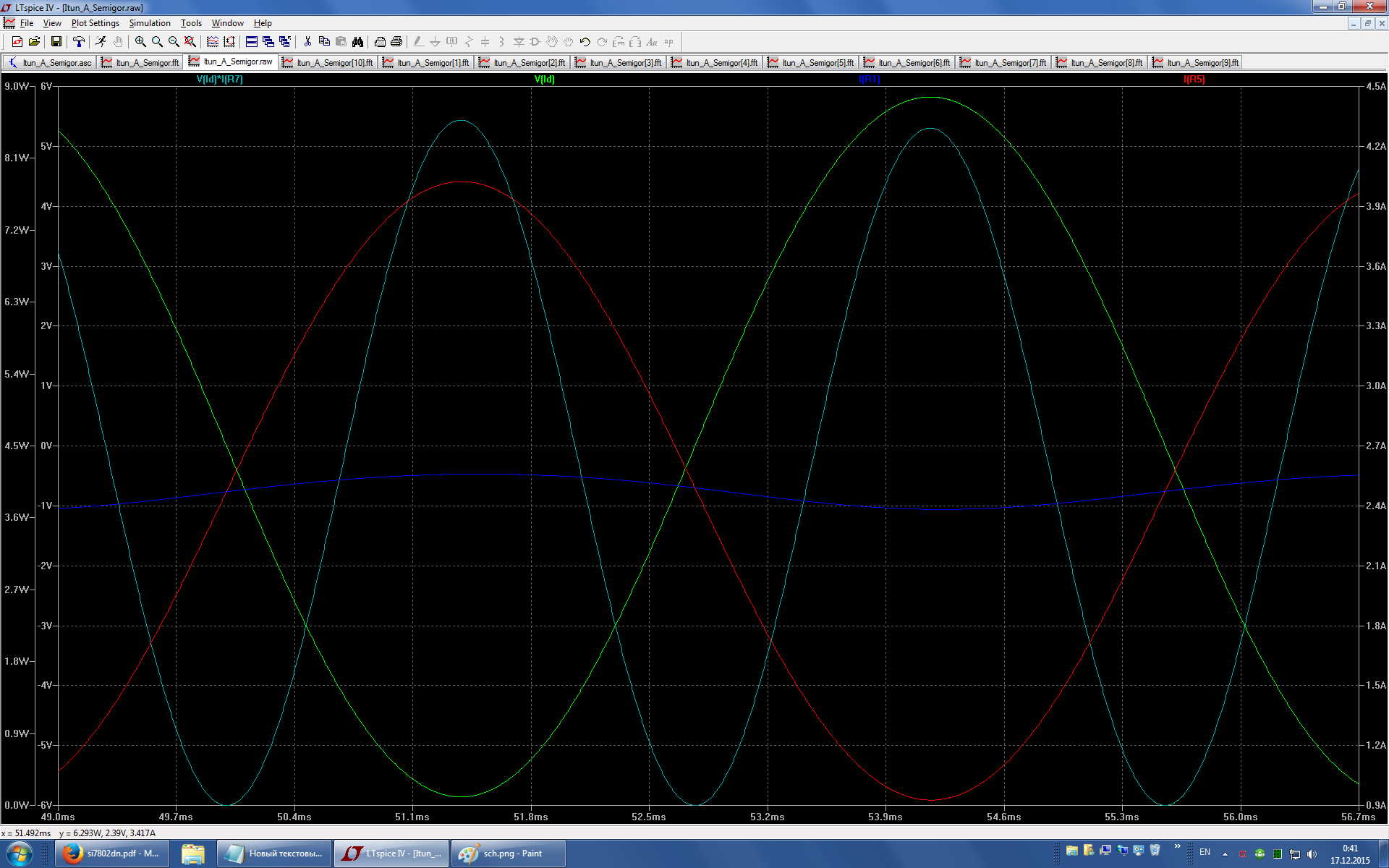Click the Zoom Full Extents icon

(190, 42)
